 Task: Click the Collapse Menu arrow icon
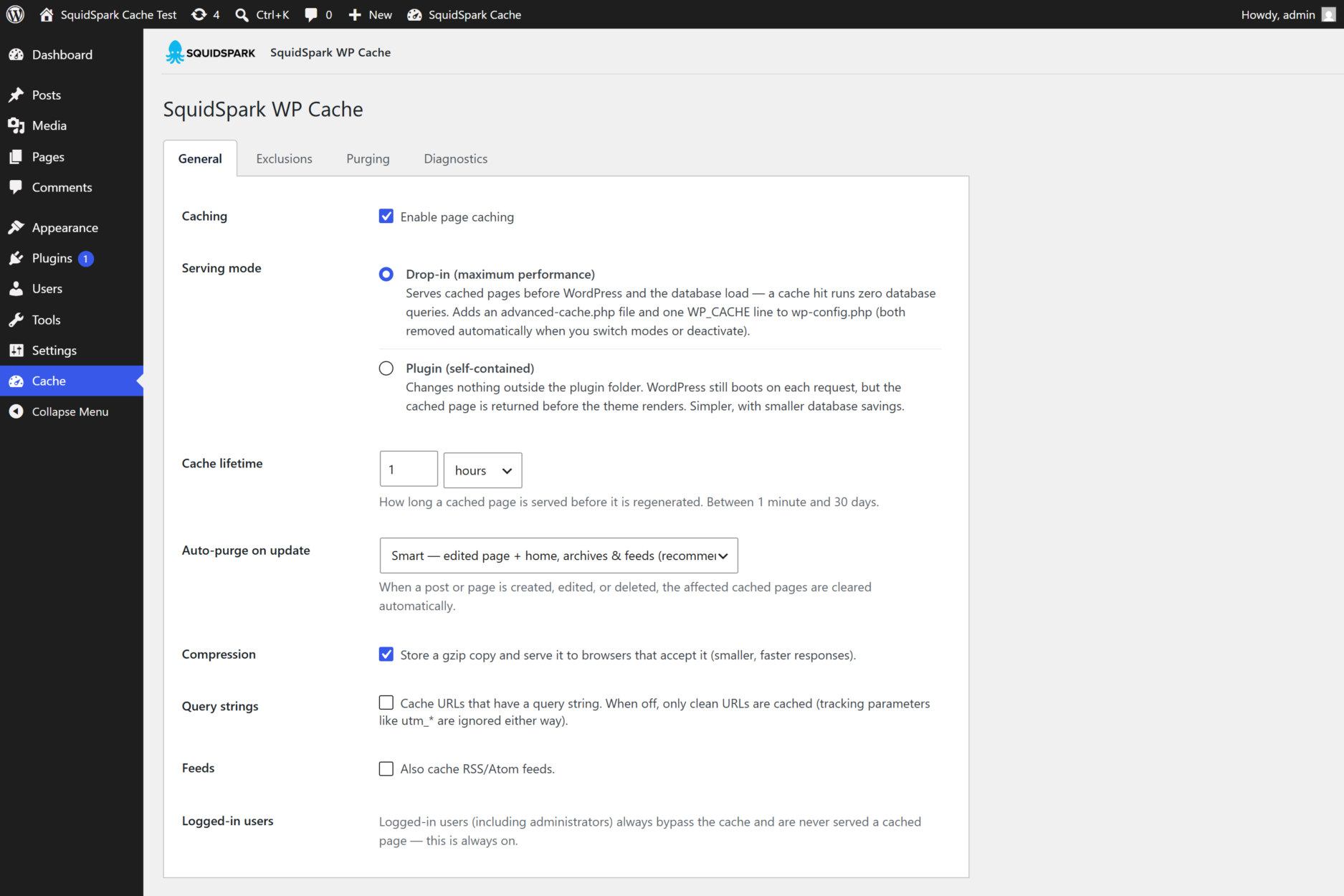point(16,411)
